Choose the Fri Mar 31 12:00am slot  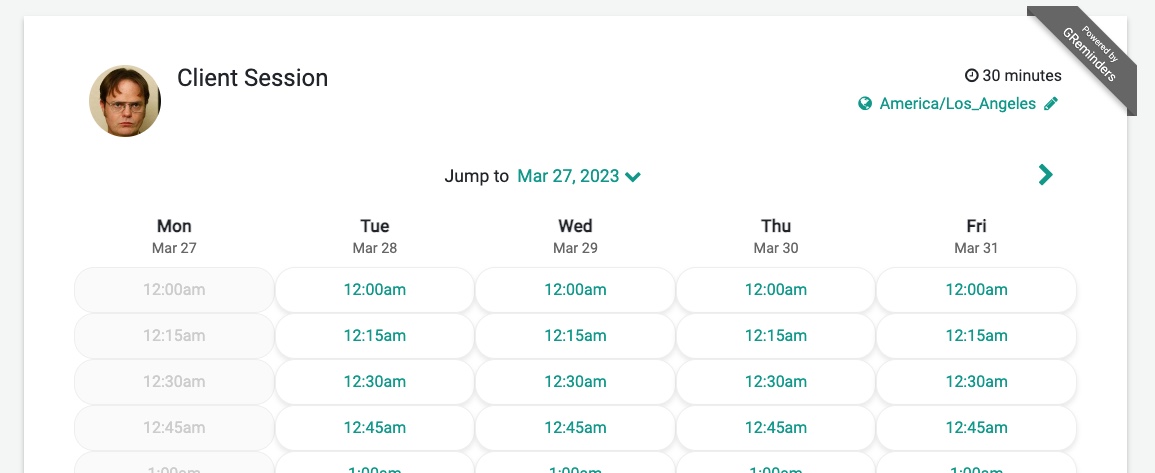point(976,290)
